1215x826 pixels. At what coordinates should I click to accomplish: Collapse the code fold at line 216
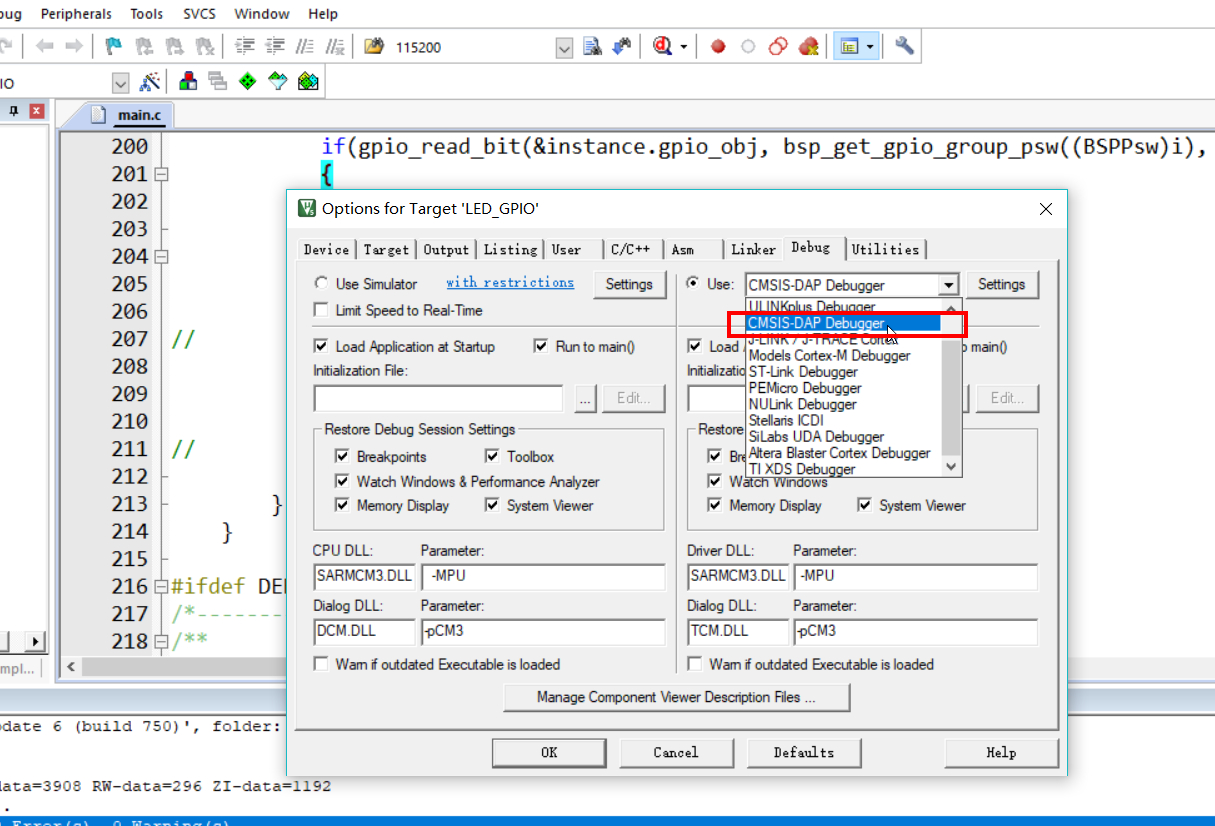(162, 586)
